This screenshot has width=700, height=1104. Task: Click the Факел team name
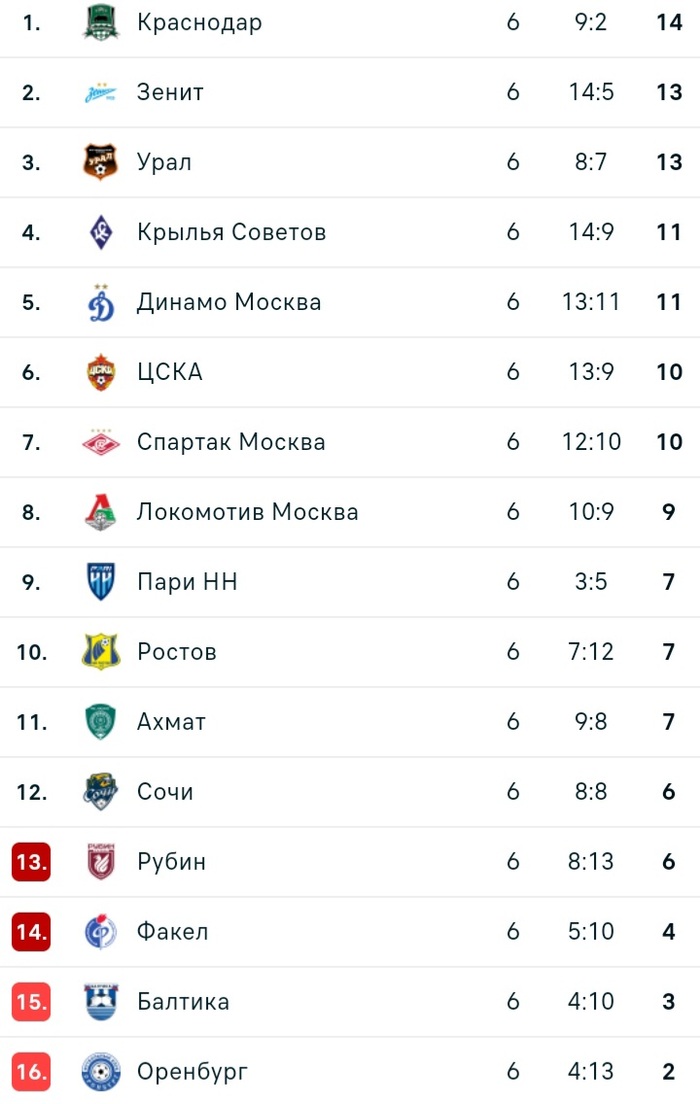(172, 932)
